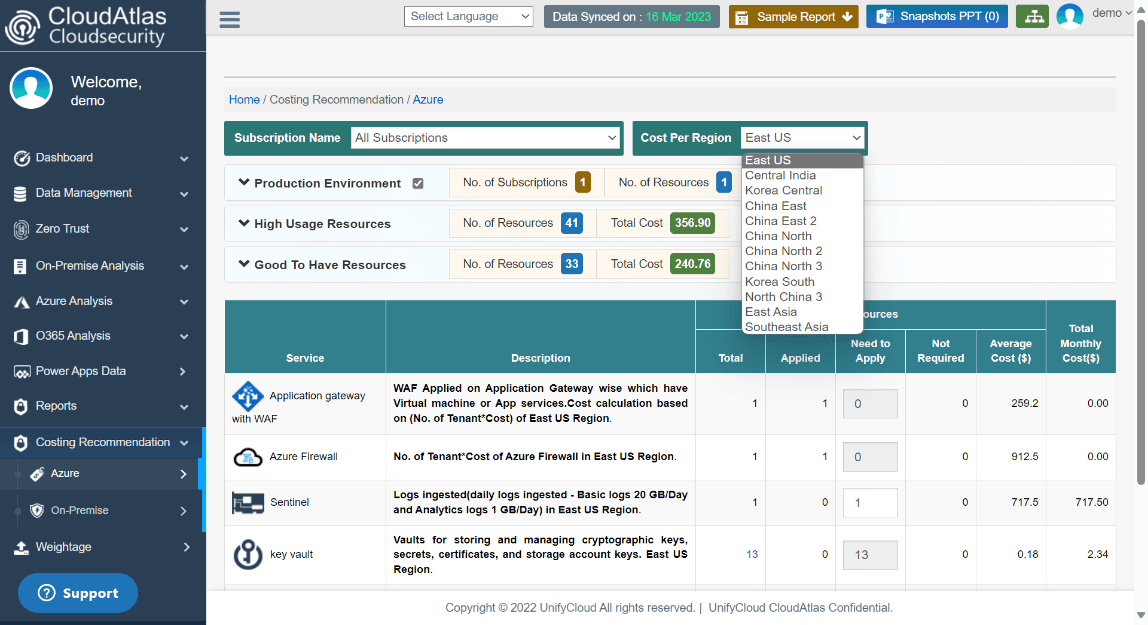
Task: Click the CloudAtlas Cloudsecurity logo
Action: point(86,26)
